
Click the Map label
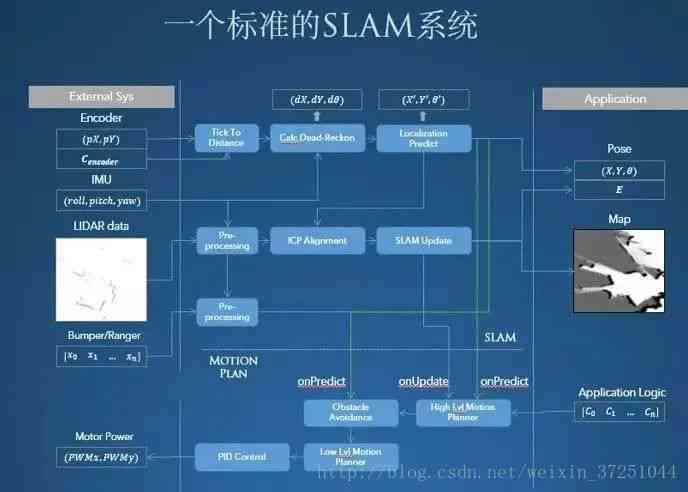[619, 219]
